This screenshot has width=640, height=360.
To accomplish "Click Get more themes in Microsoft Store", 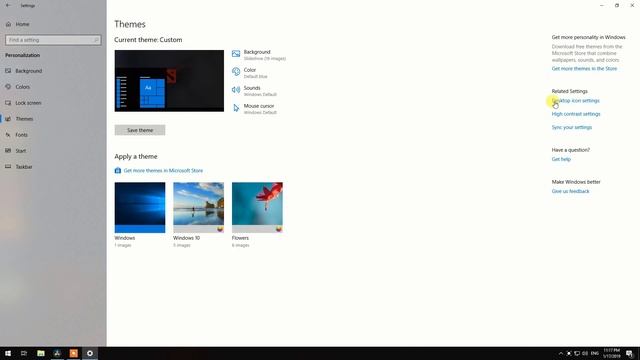I will (x=163, y=171).
